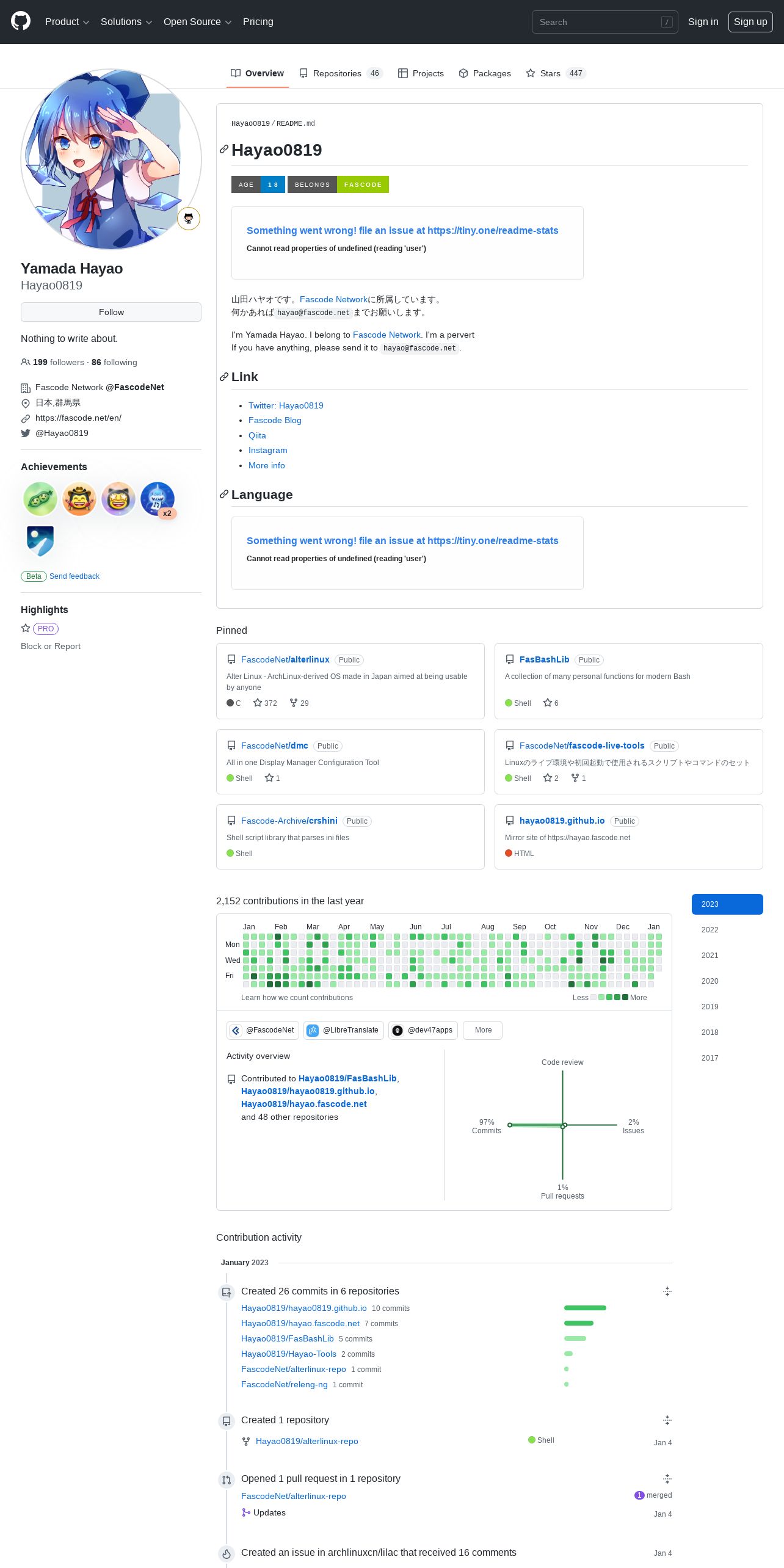
Task: Open the Instagram link
Action: [x=267, y=450]
